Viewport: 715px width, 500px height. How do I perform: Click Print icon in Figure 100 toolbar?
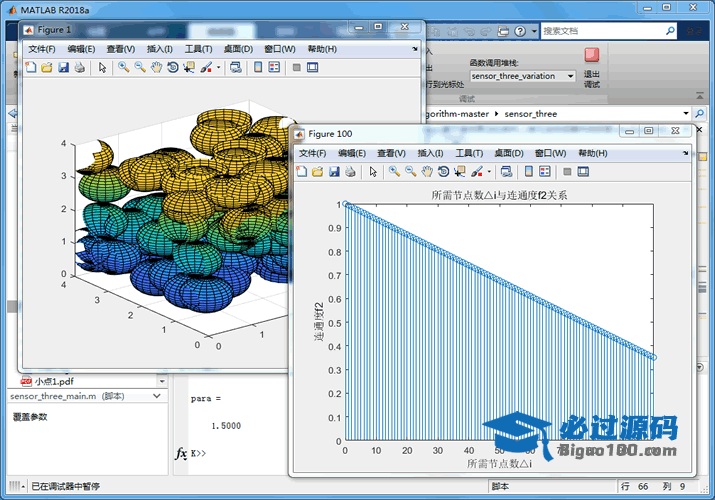pos(350,172)
